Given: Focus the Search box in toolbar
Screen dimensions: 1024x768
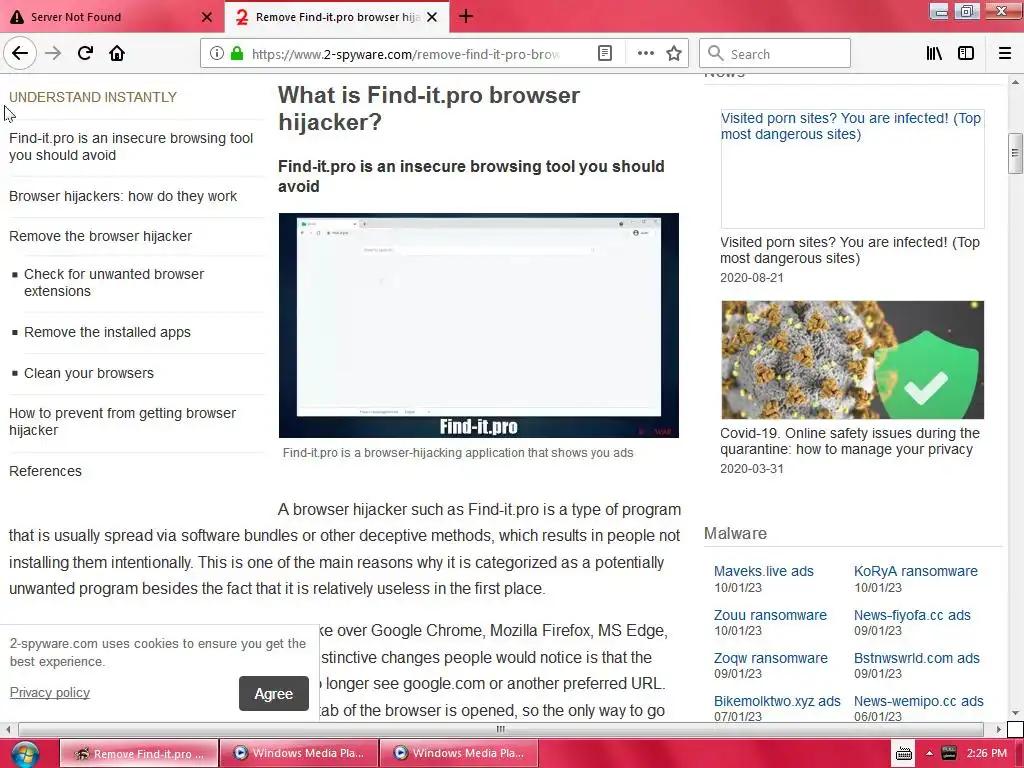Looking at the screenshot, I should tap(775, 54).
